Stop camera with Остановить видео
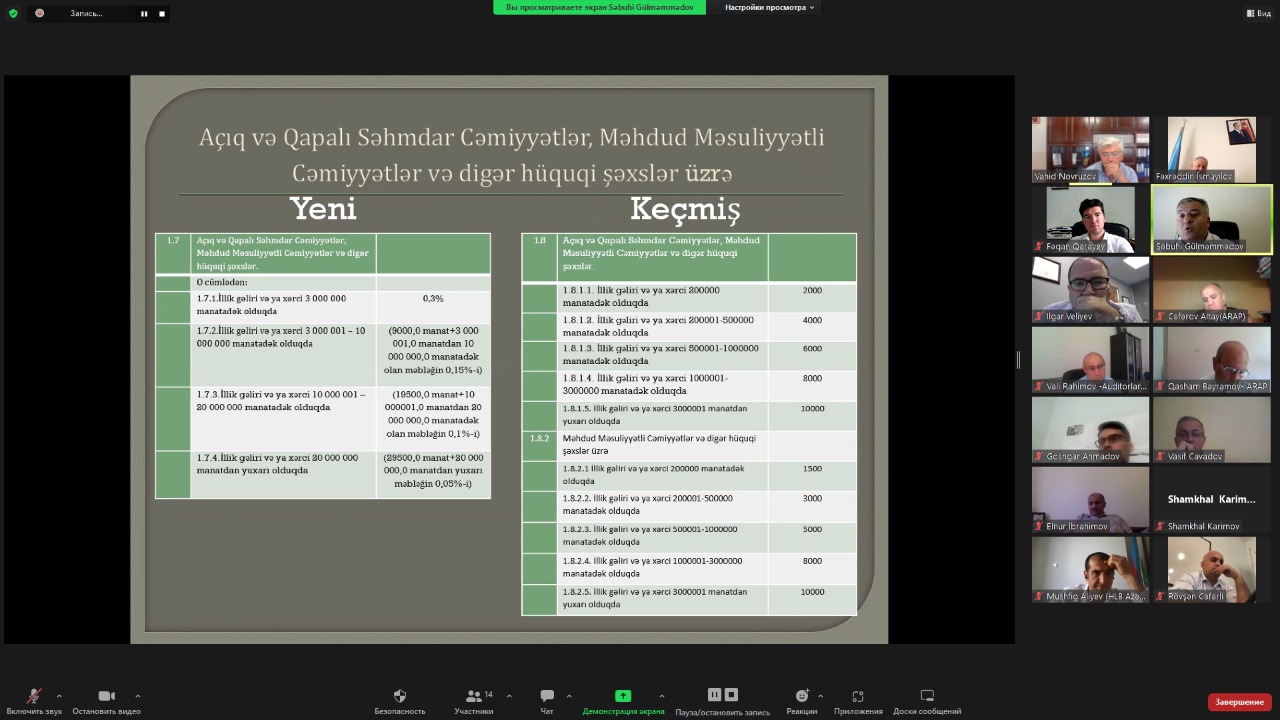The height and width of the screenshot is (720, 1280). (106, 697)
